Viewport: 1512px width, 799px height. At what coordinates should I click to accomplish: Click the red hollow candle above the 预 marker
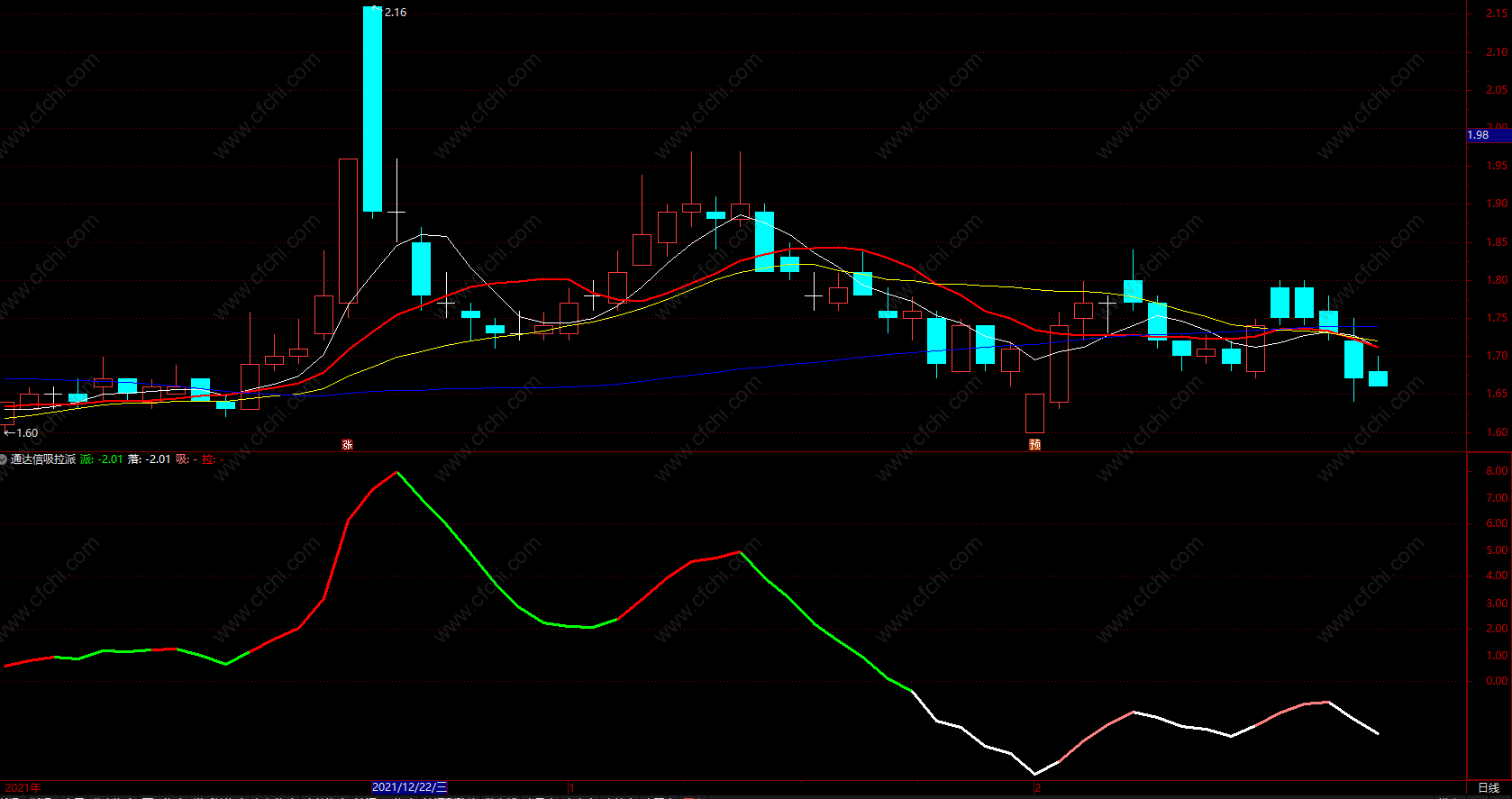coord(1034,413)
